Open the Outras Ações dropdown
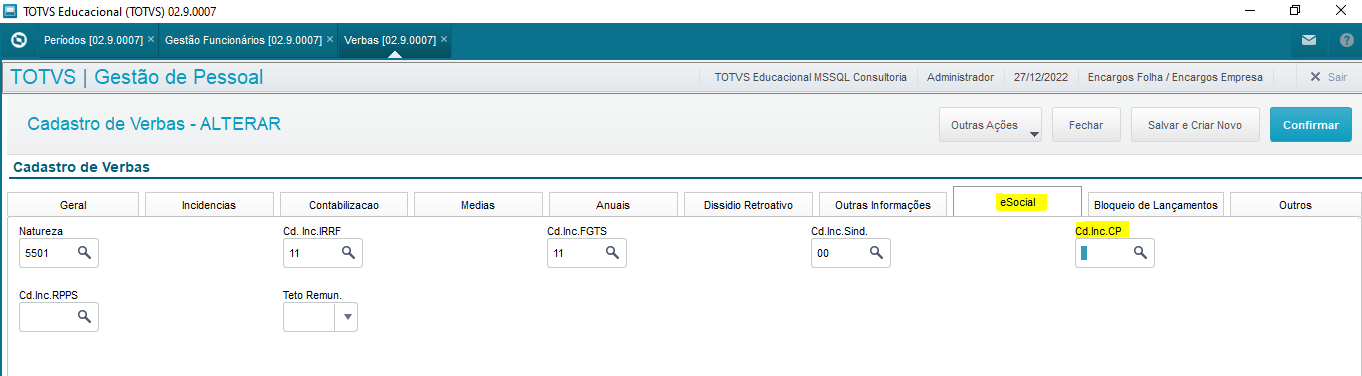Image resolution: width=1362 pixels, height=376 pixels. [x=990, y=126]
